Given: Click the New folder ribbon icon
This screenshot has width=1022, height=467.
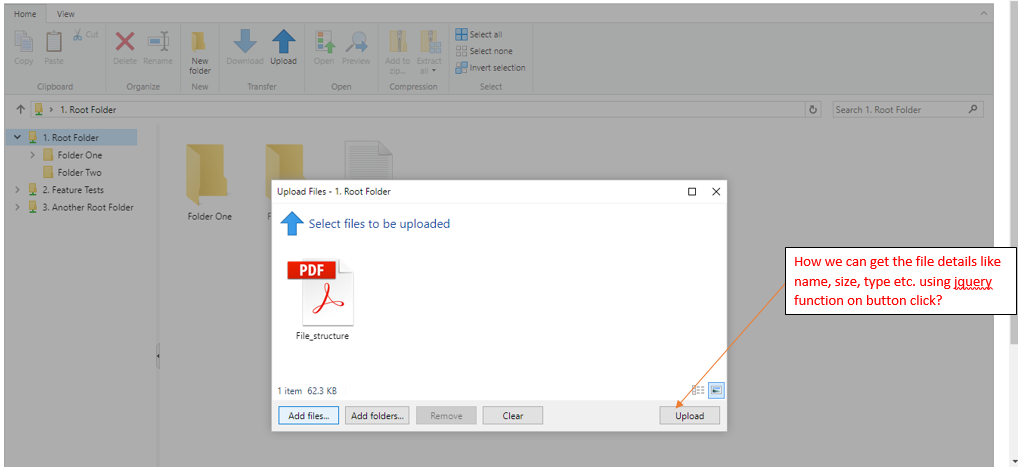Looking at the screenshot, I should (x=200, y=42).
